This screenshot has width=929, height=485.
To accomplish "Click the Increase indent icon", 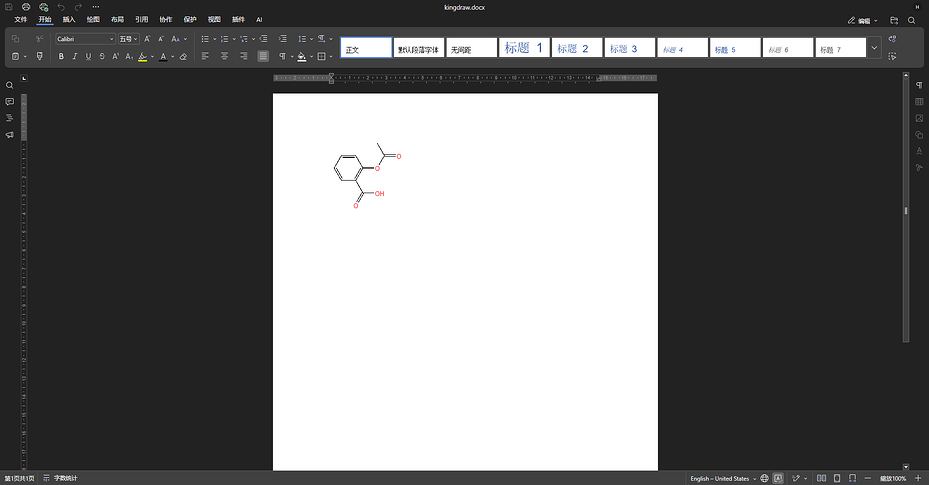I will [x=283, y=39].
